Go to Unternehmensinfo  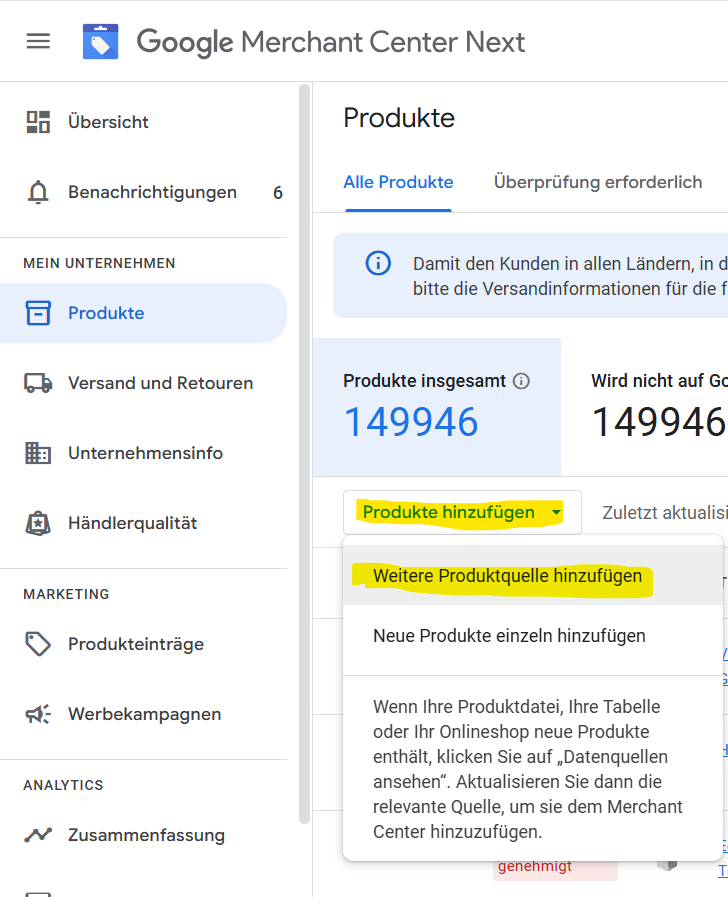coord(143,453)
